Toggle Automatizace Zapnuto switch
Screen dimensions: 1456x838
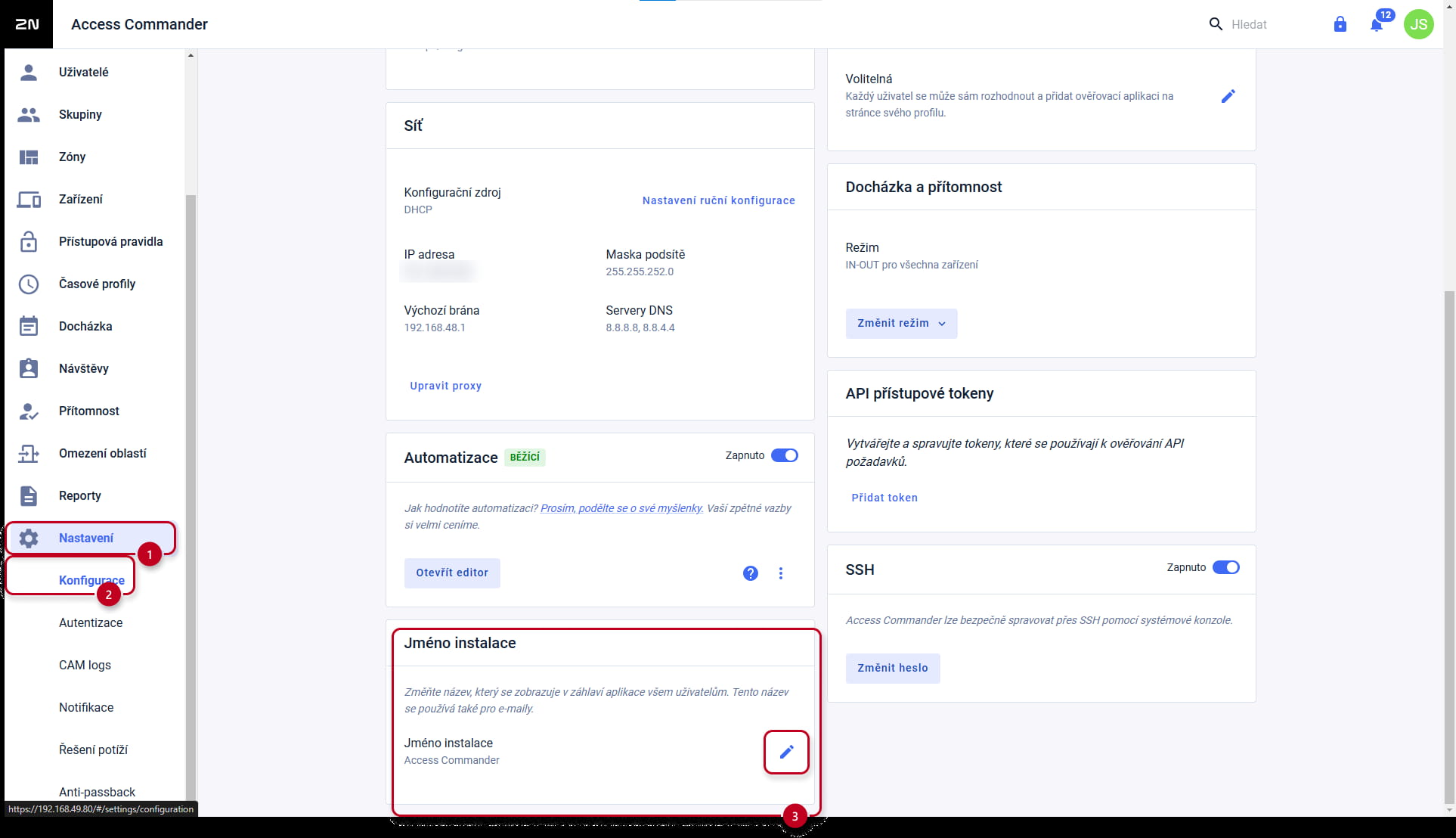coord(785,455)
